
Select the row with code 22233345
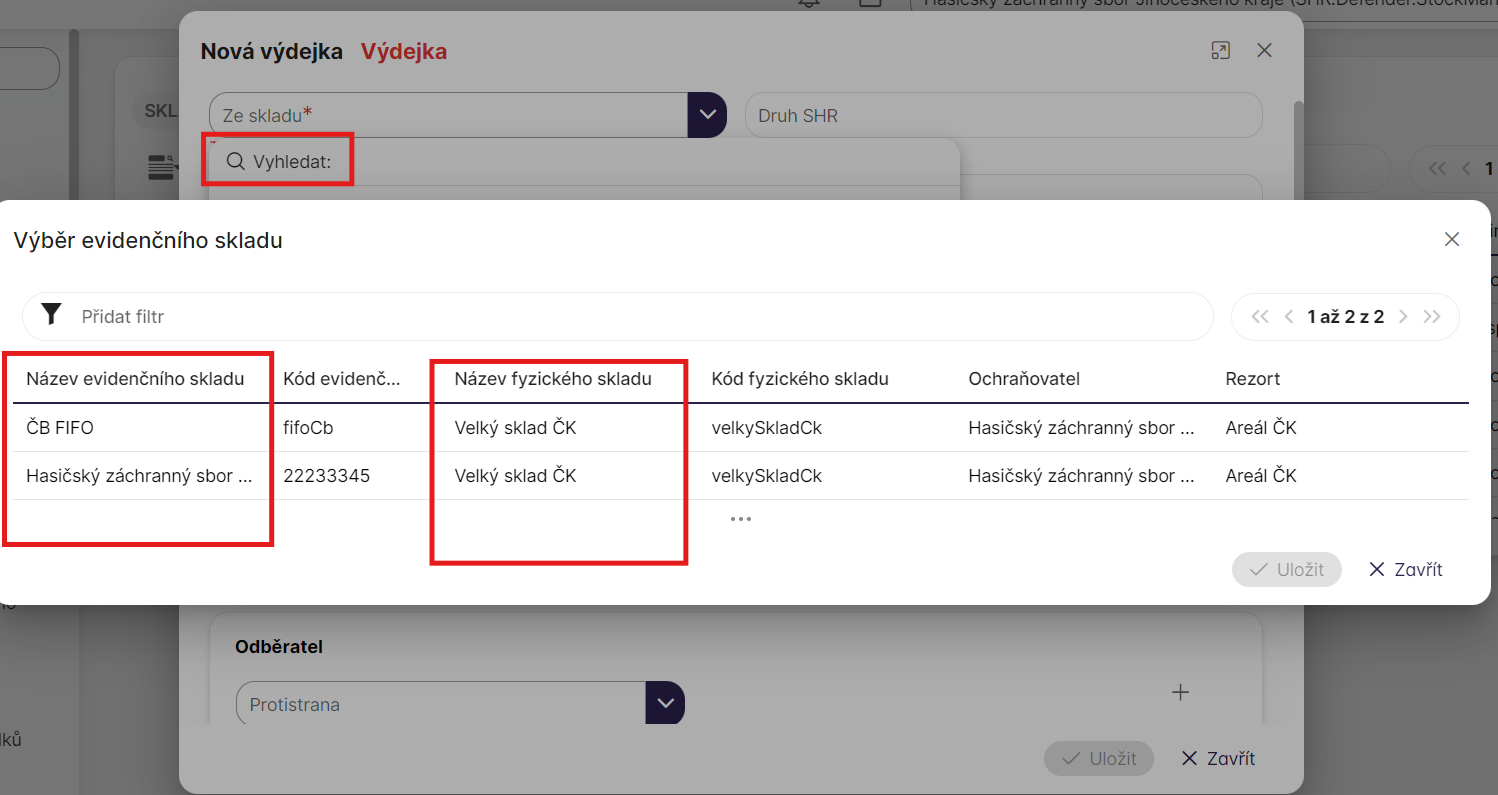[326, 476]
